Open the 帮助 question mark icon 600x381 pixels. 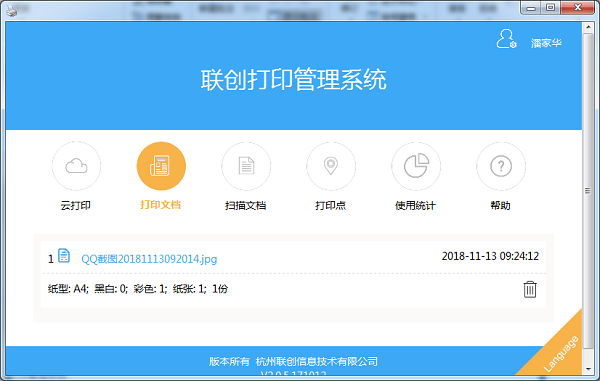point(501,166)
